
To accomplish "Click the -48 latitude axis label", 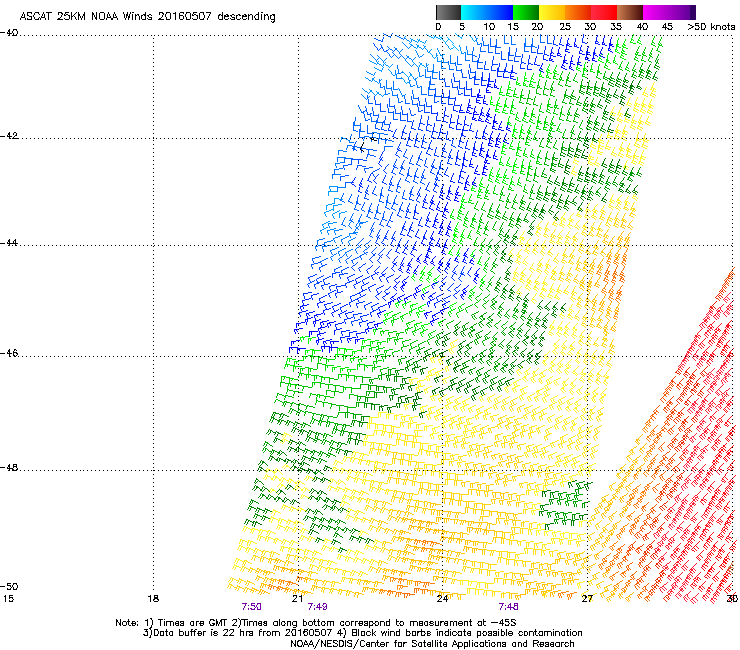I will point(9,467).
